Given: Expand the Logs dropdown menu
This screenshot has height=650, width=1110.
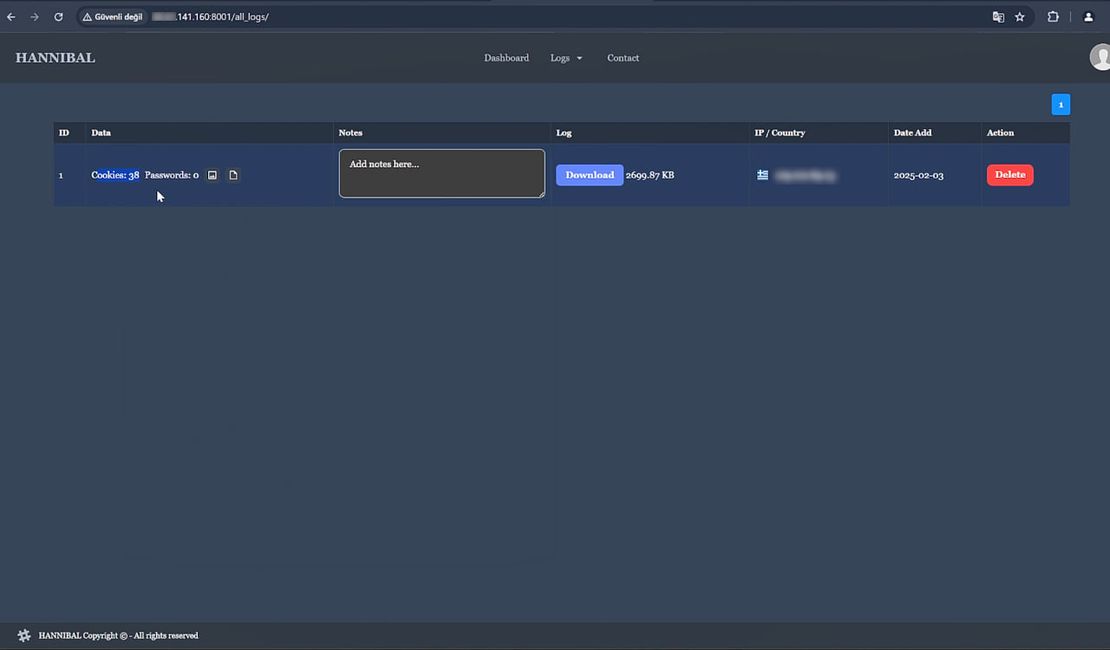Looking at the screenshot, I should [566, 58].
